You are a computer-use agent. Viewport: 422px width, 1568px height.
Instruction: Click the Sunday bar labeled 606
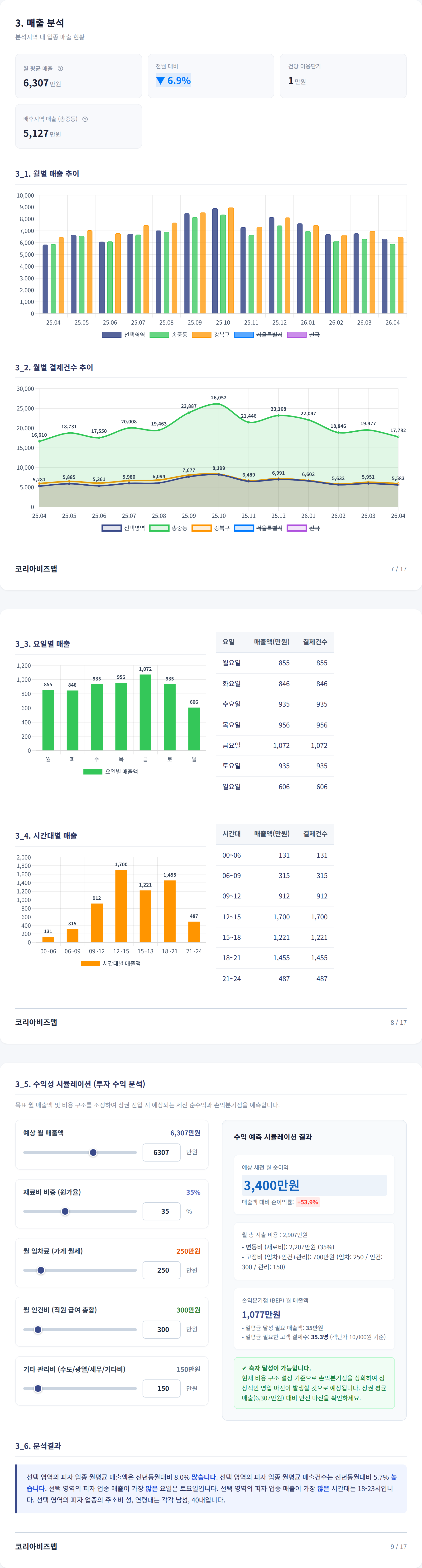(194, 729)
